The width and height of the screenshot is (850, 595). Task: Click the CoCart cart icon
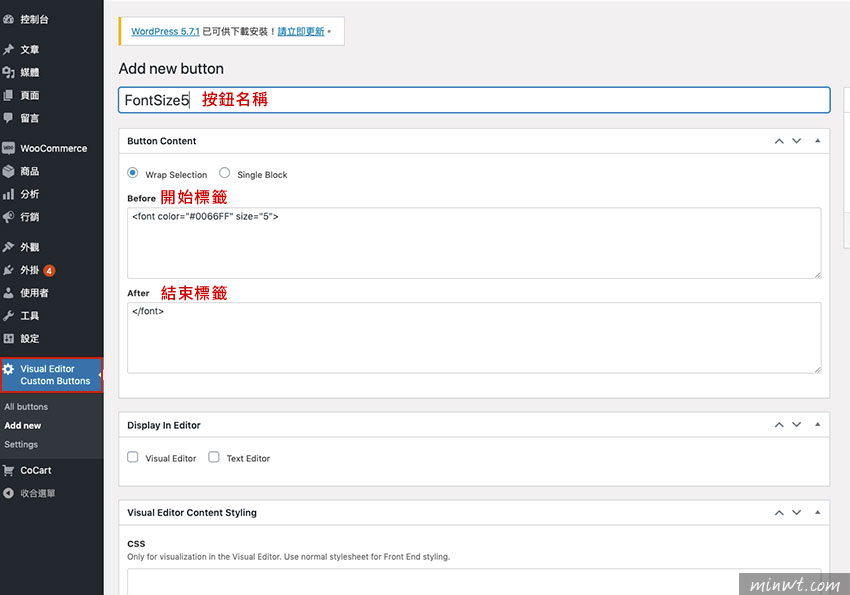pyautogui.click(x=8, y=470)
